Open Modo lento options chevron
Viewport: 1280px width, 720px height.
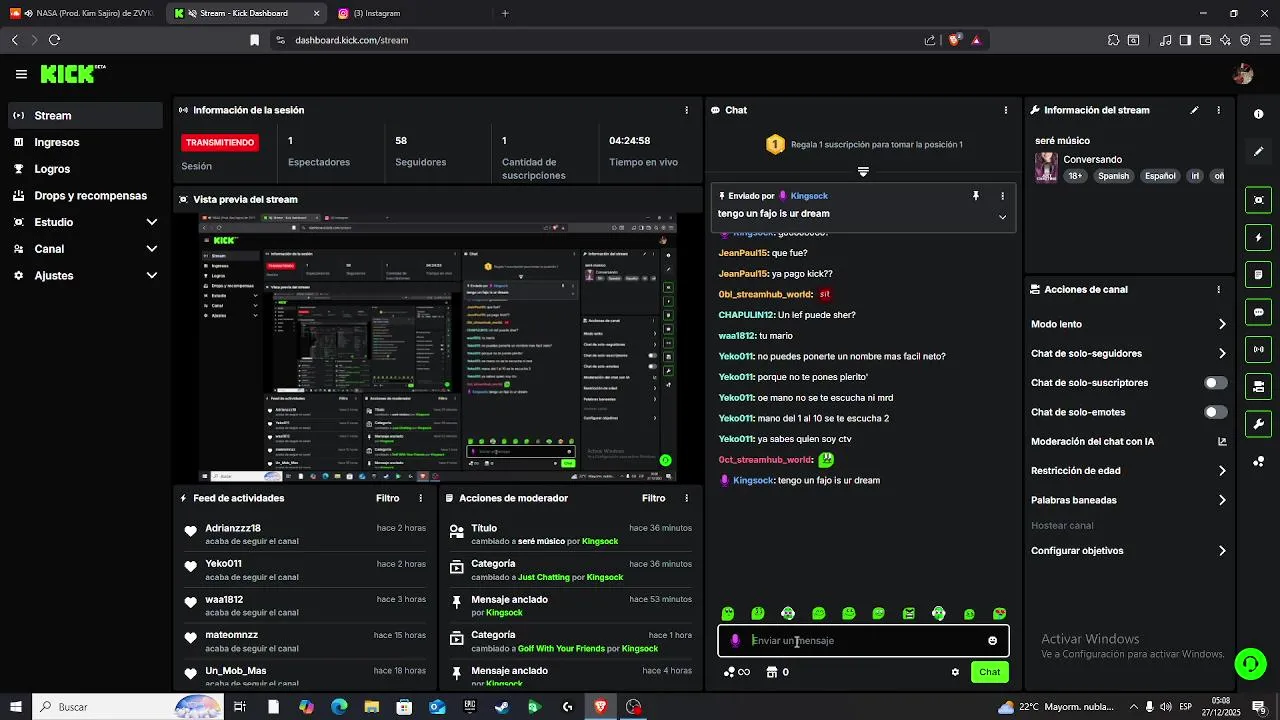click(1222, 324)
